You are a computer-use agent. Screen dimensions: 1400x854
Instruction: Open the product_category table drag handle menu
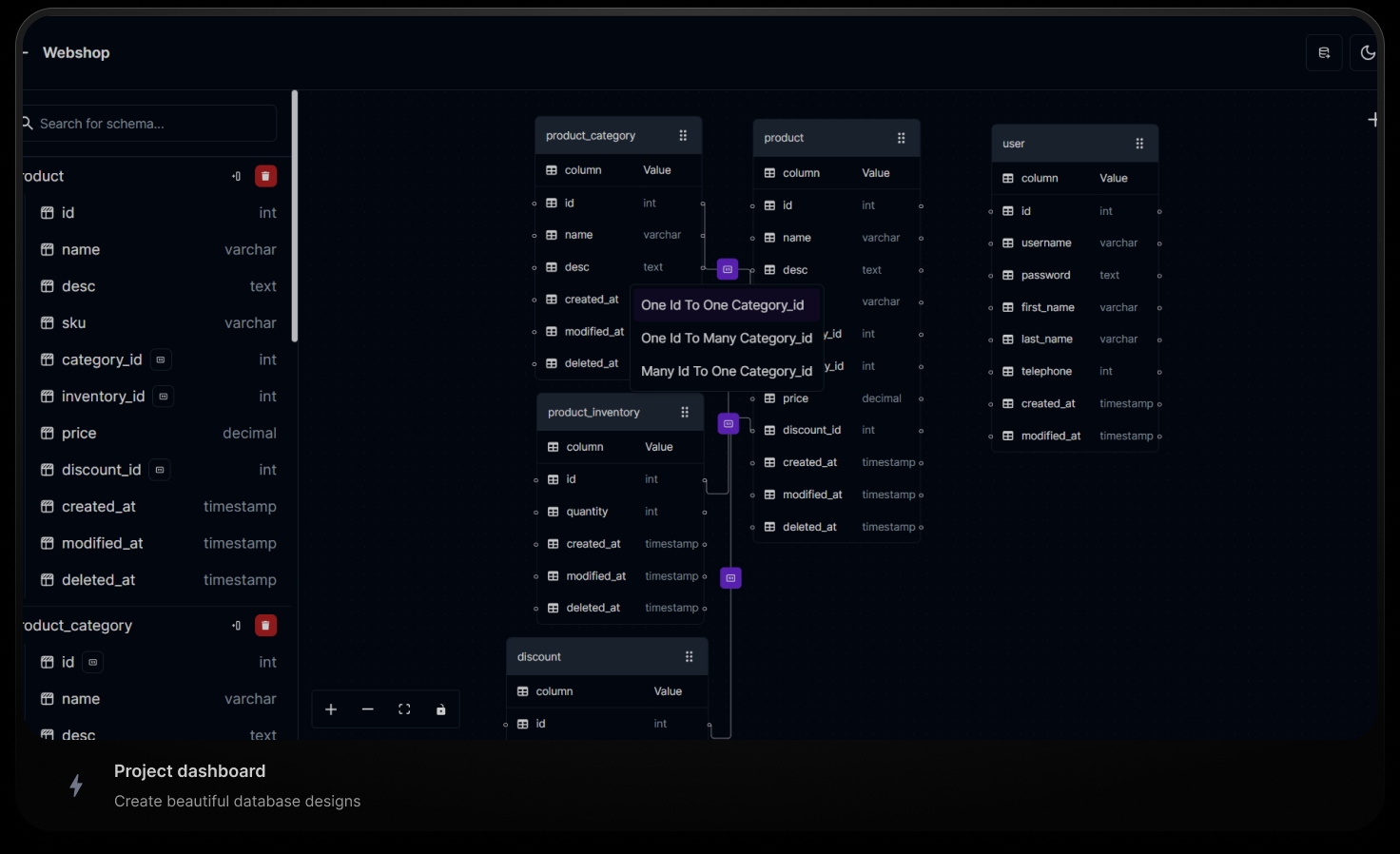pyautogui.click(x=683, y=136)
